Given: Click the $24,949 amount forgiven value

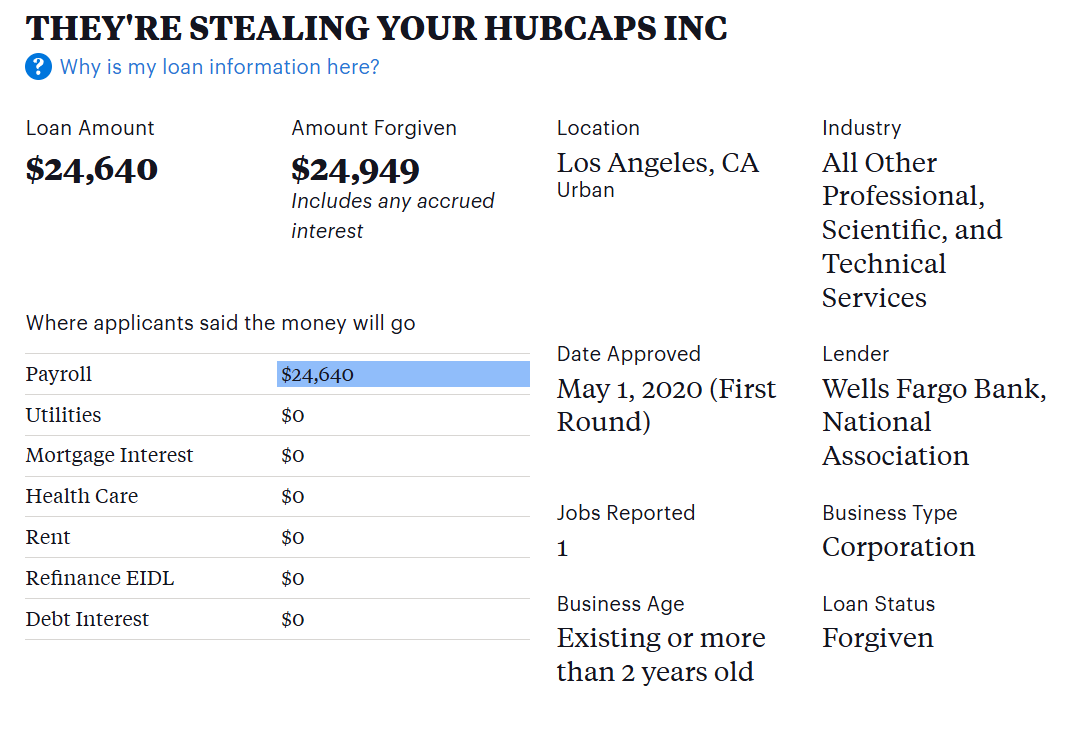Looking at the screenshot, I should (x=355, y=169).
